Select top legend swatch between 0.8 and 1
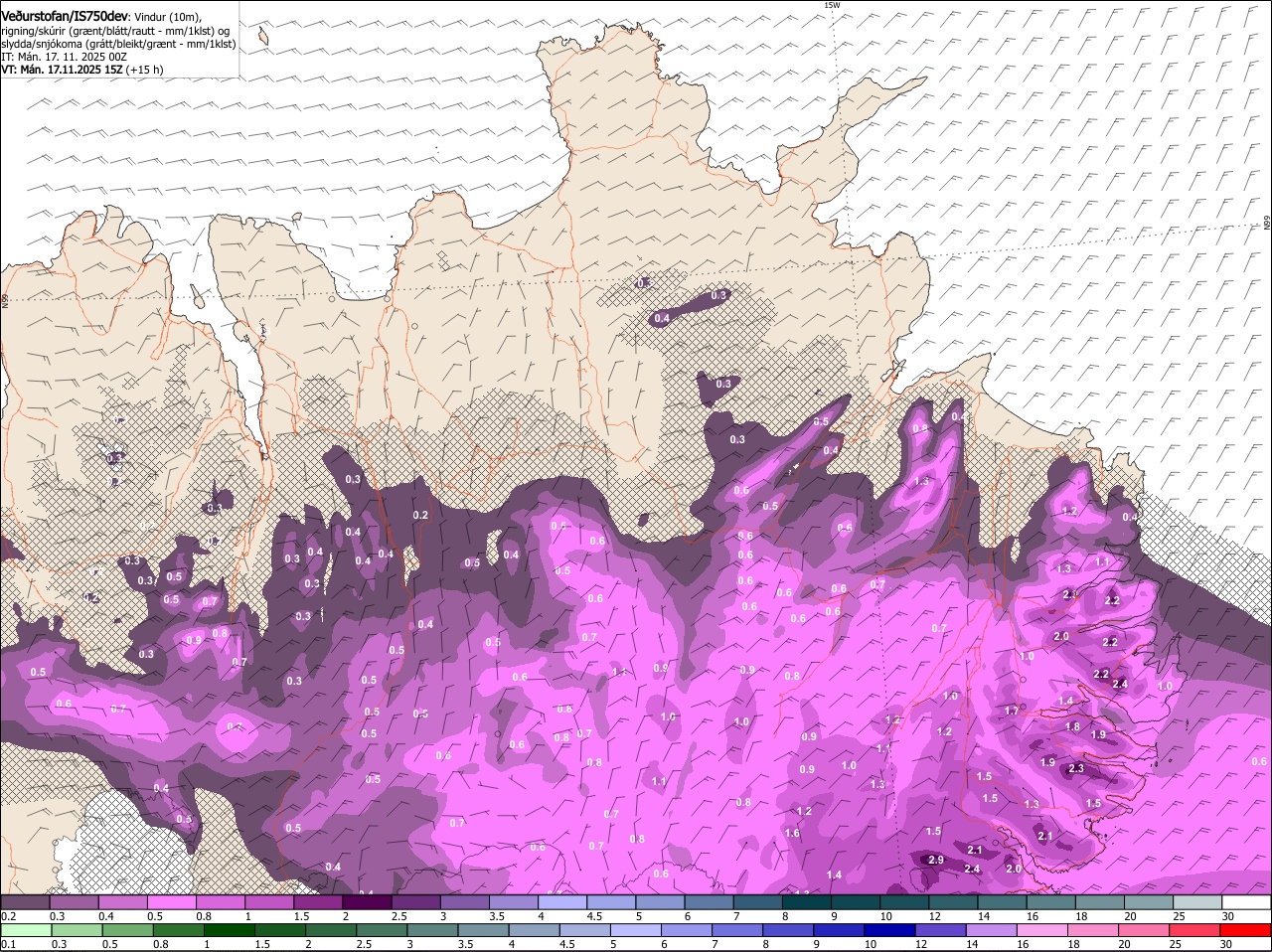 point(221,902)
